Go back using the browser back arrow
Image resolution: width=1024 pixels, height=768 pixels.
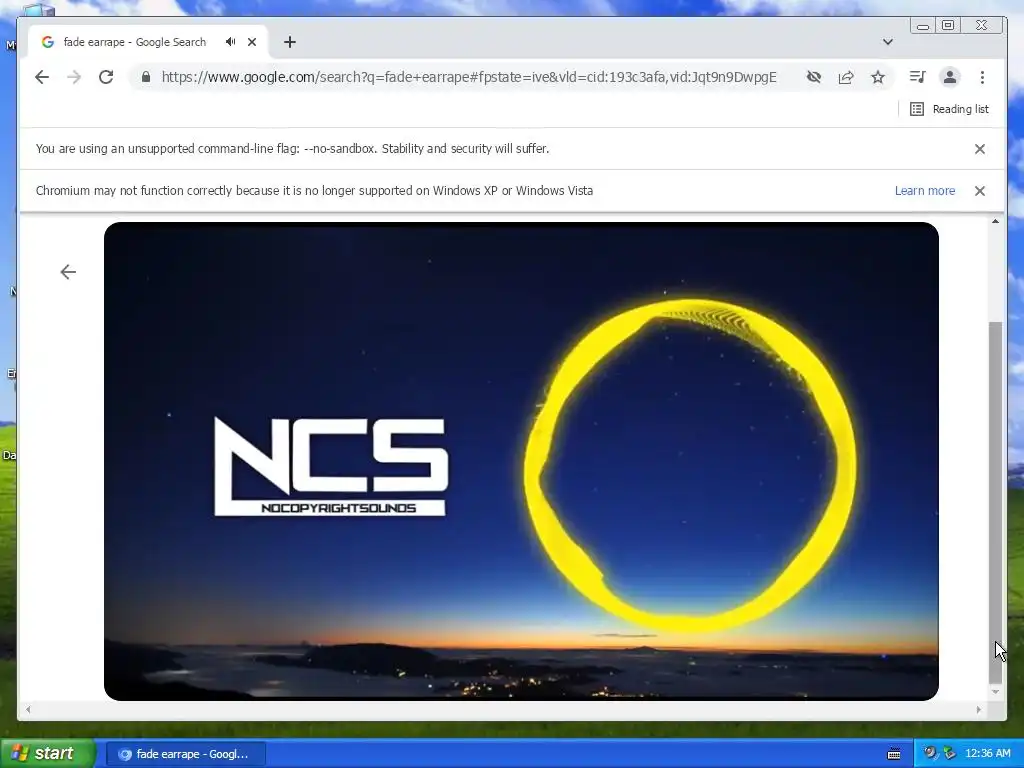coord(42,77)
